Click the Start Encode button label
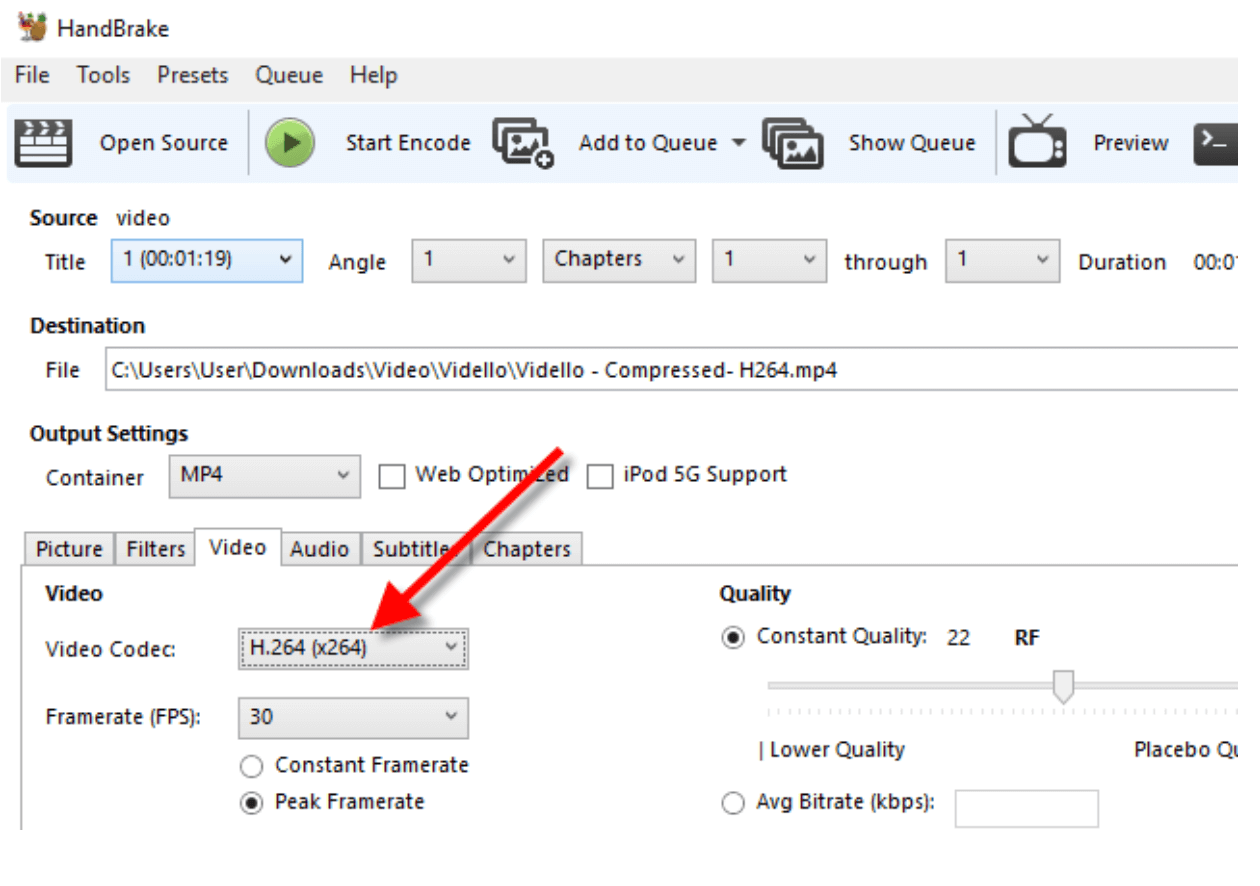The height and width of the screenshot is (886, 1260). (x=408, y=143)
